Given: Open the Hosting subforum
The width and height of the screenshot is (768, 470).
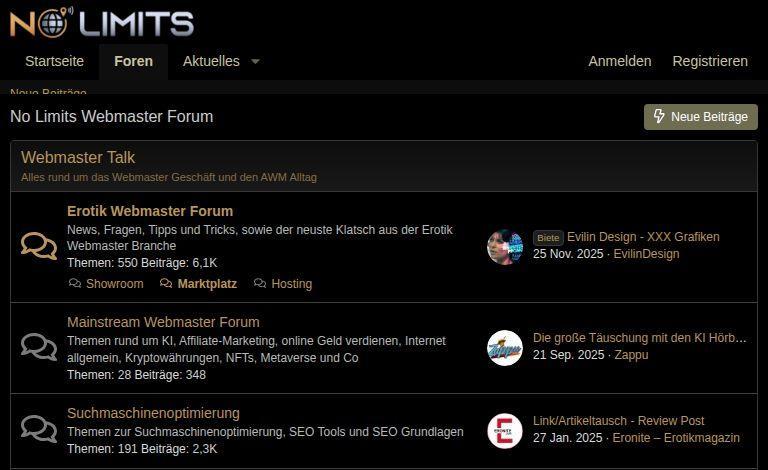Looking at the screenshot, I should coord(291,284).
